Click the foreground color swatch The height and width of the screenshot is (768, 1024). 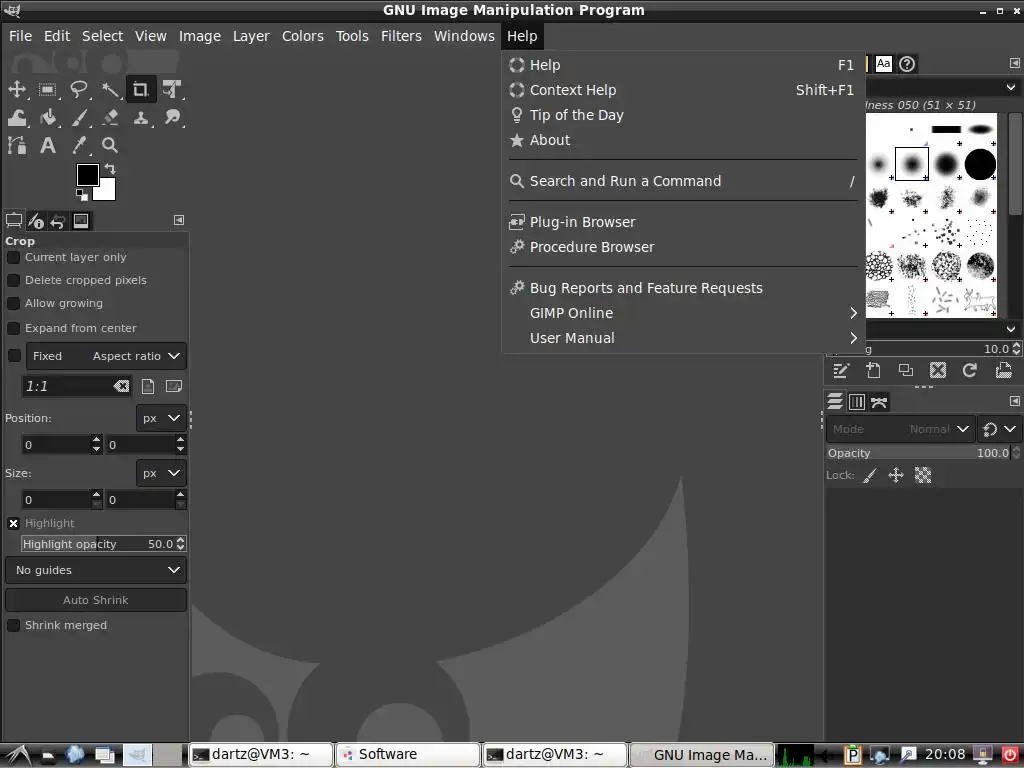point(88,175)
